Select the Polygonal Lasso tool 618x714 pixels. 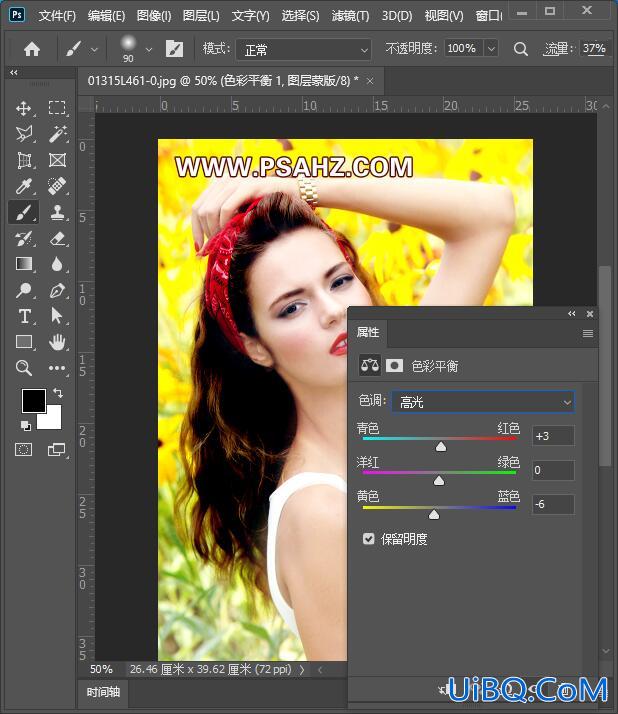coord(24,134)
